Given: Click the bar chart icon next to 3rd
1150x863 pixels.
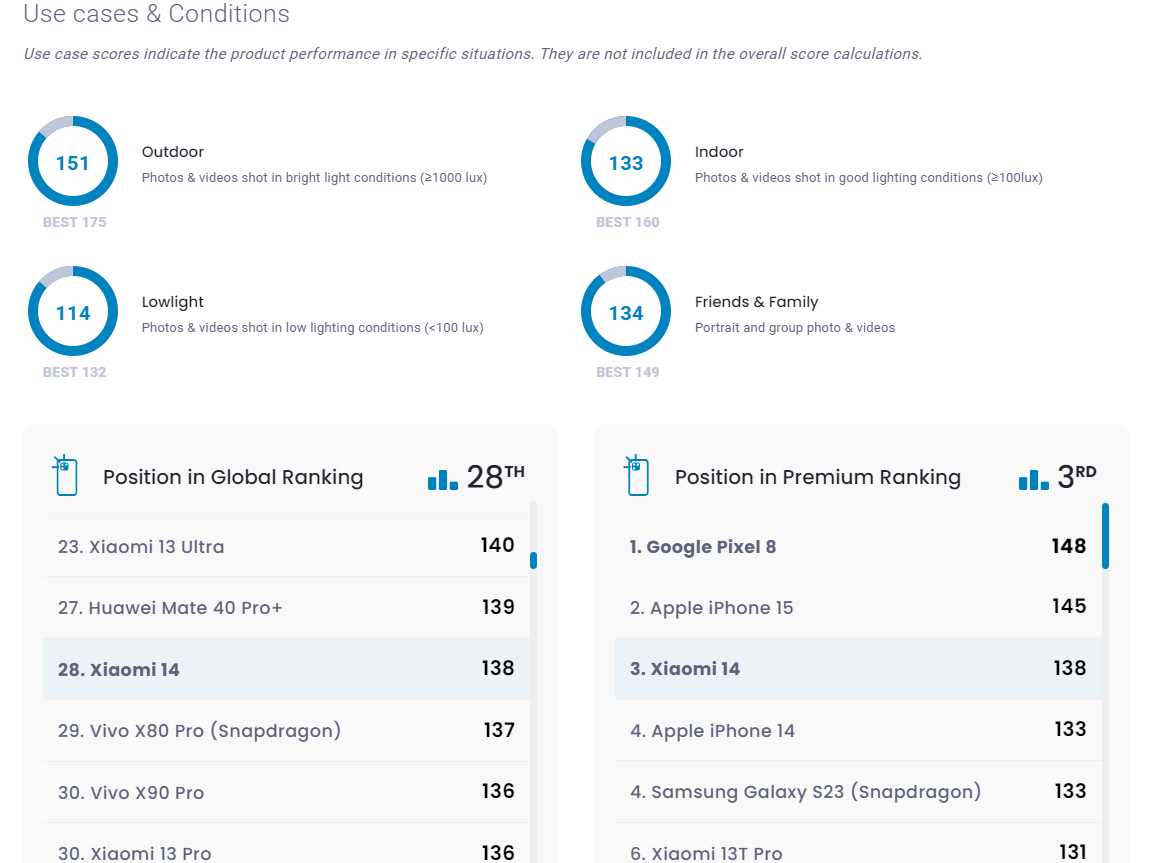Looking at the screenshot, I should click(x=1033, y=480).
